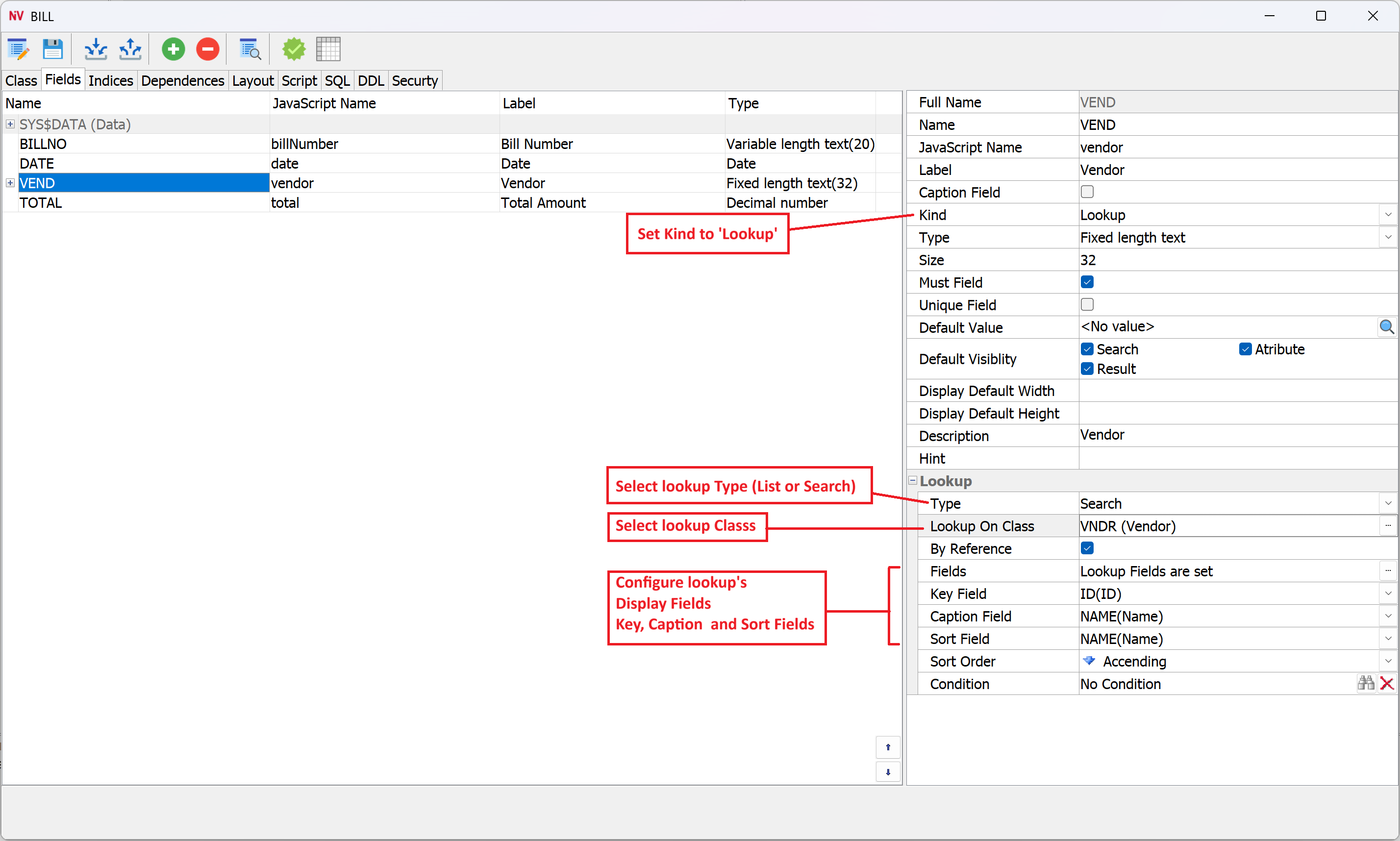Clear Condition with the red X
Viewport: 1400px width, 841px height.
[x=1387, y=684]
